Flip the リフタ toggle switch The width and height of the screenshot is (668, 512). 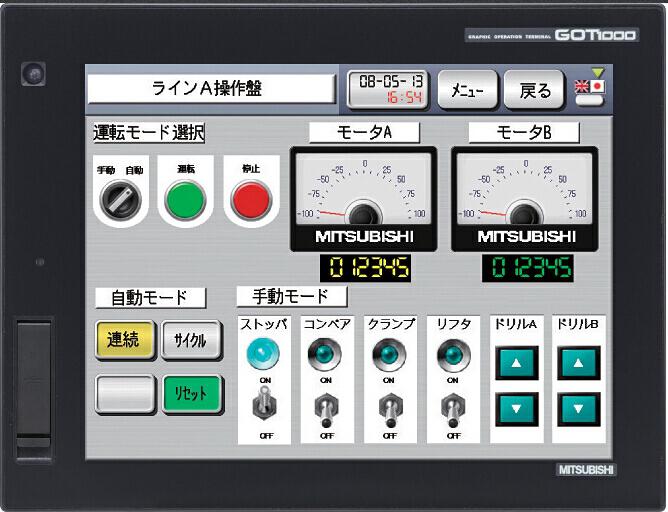click(453, 409)
